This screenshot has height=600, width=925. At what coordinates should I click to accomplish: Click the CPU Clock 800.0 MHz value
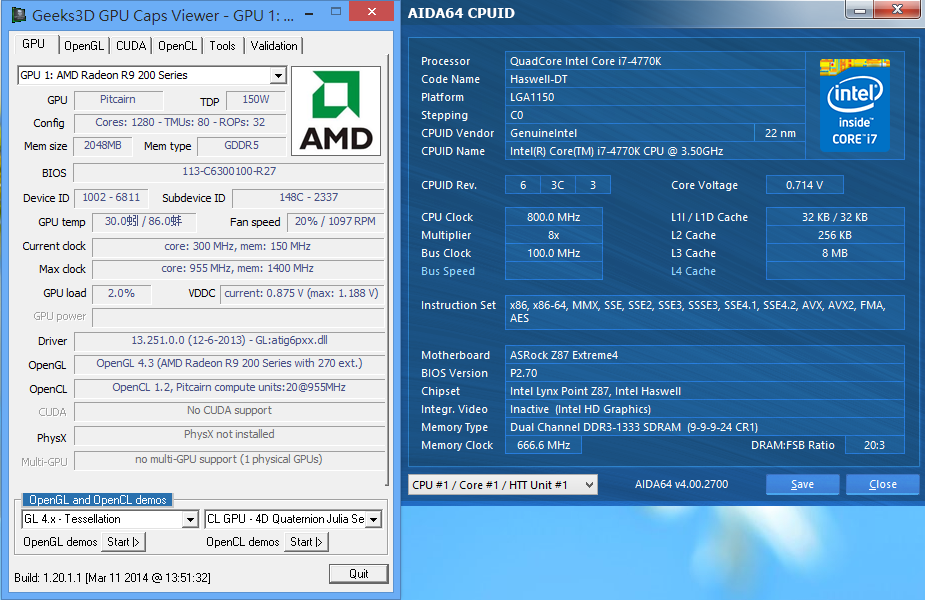553,217
